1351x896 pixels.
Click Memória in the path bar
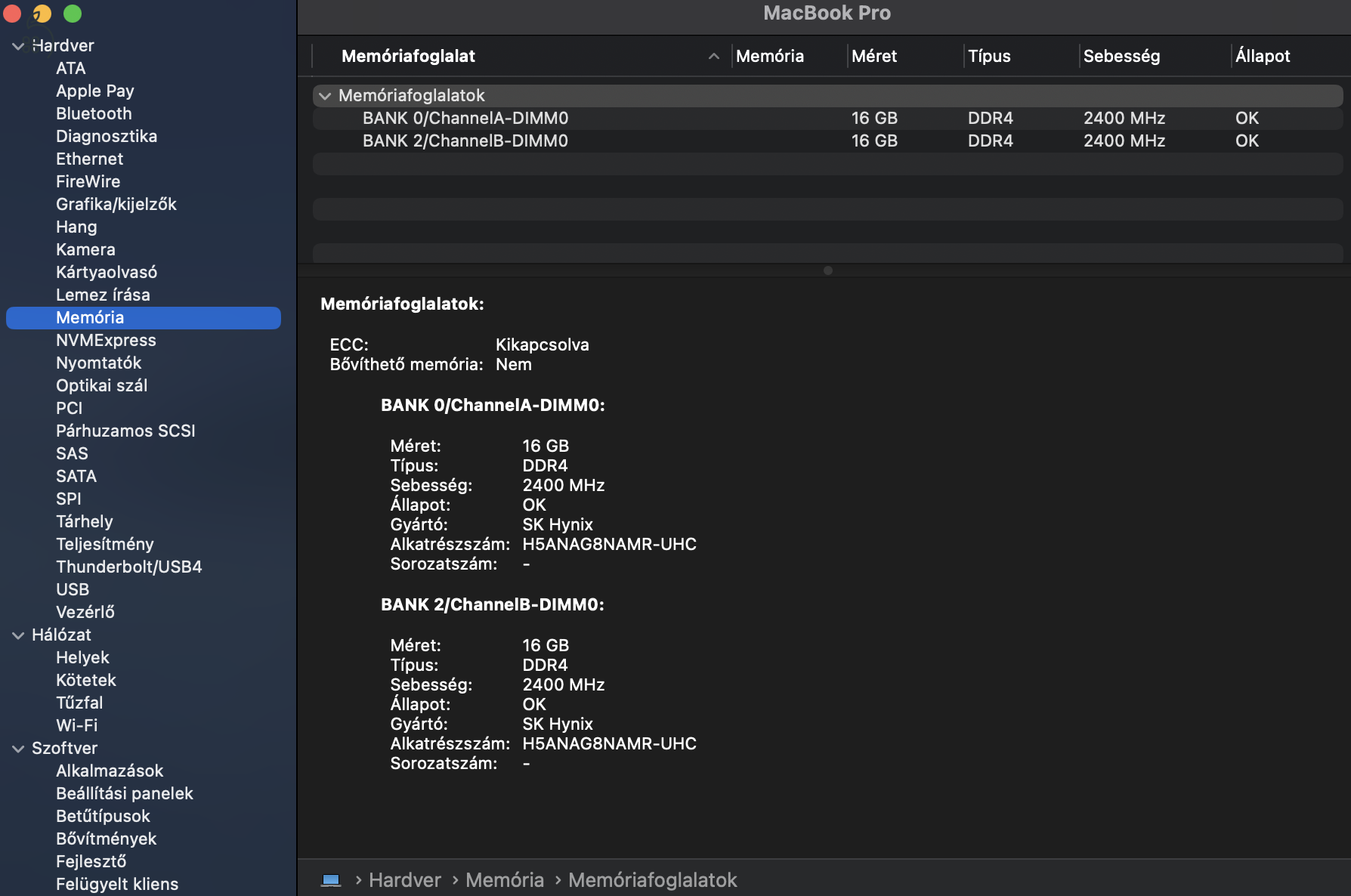click(x=505, y=880)
